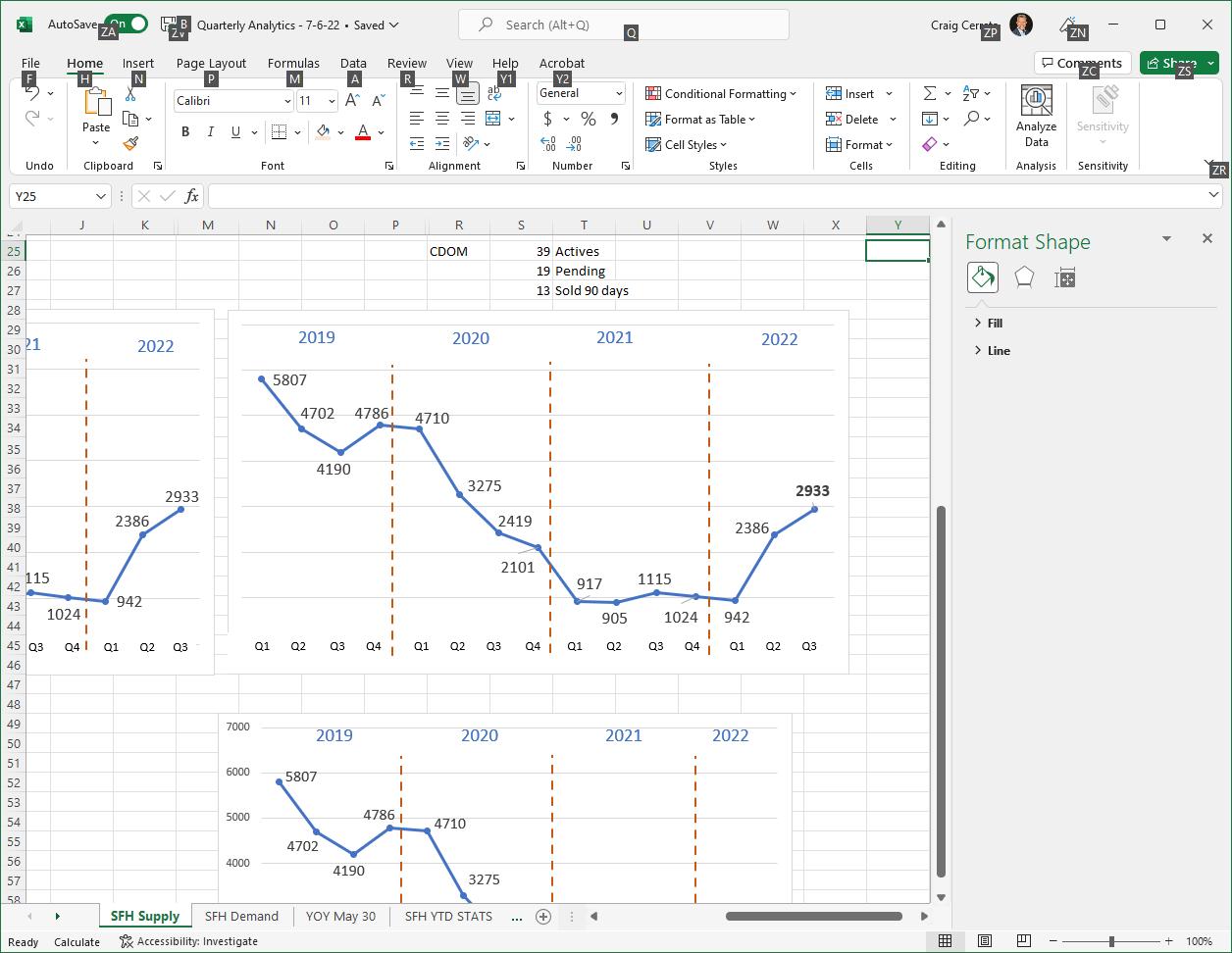Toggle Bottom Align vertical alignment
1232x953 pixels.
[468, 94]
